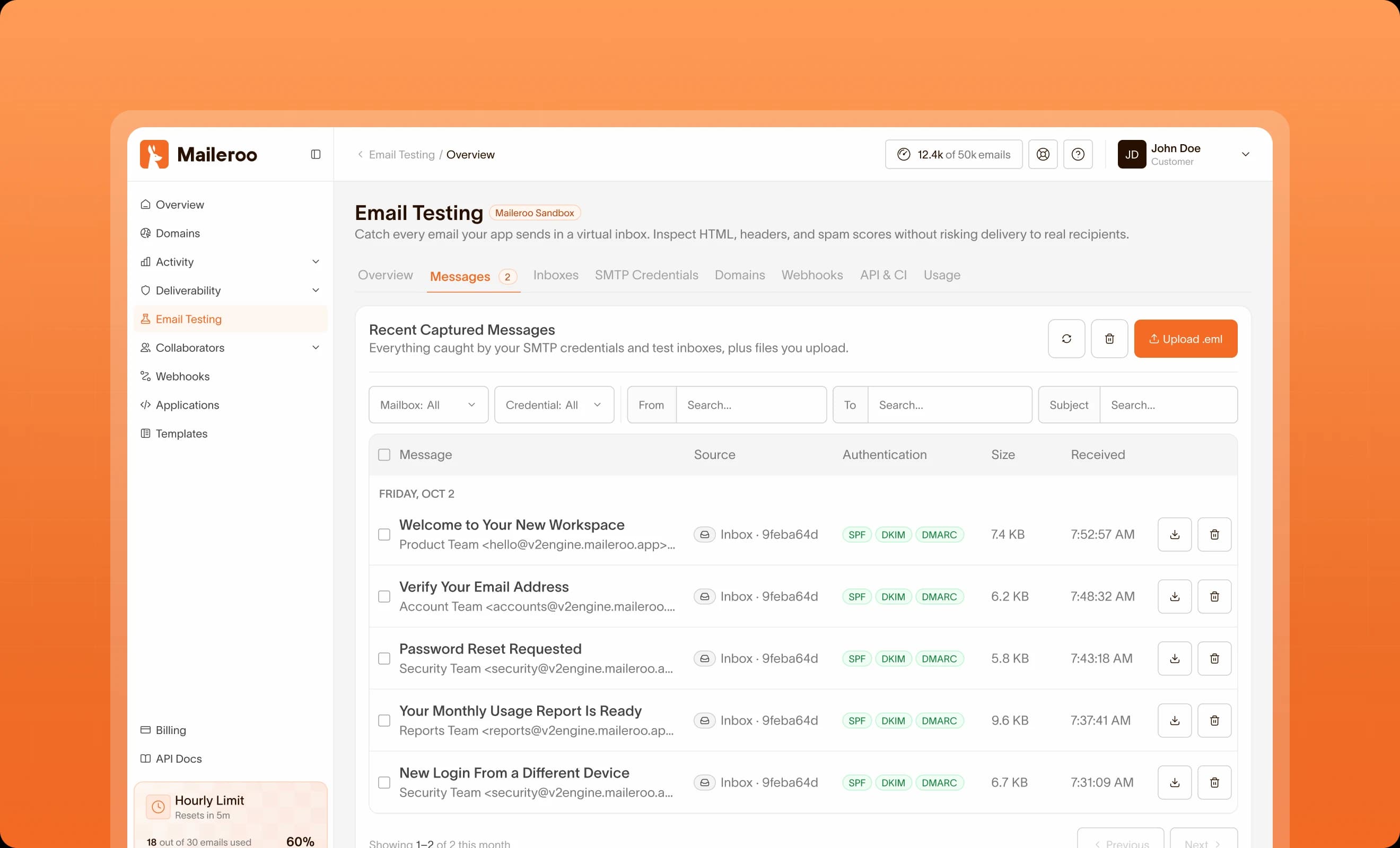Switch to the Webhooks tab
Image resolution: width=1400 pixels, height=848 pixels.
[812, 275]
